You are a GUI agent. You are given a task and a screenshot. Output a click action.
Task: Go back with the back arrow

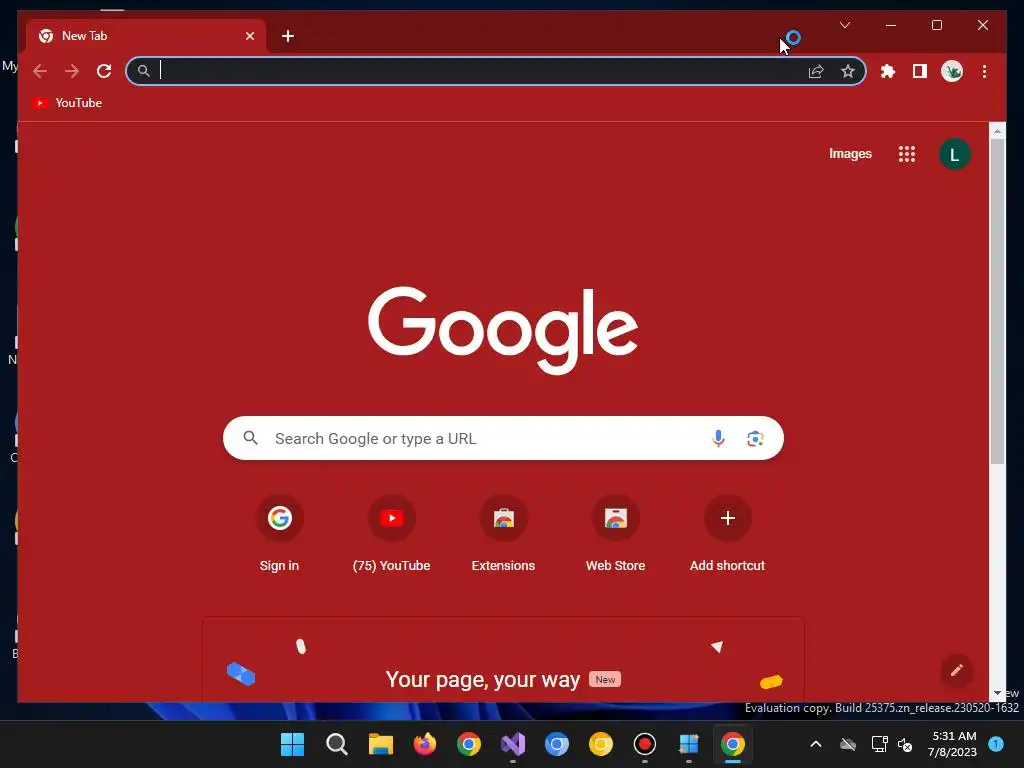click(x=40, y=71)
